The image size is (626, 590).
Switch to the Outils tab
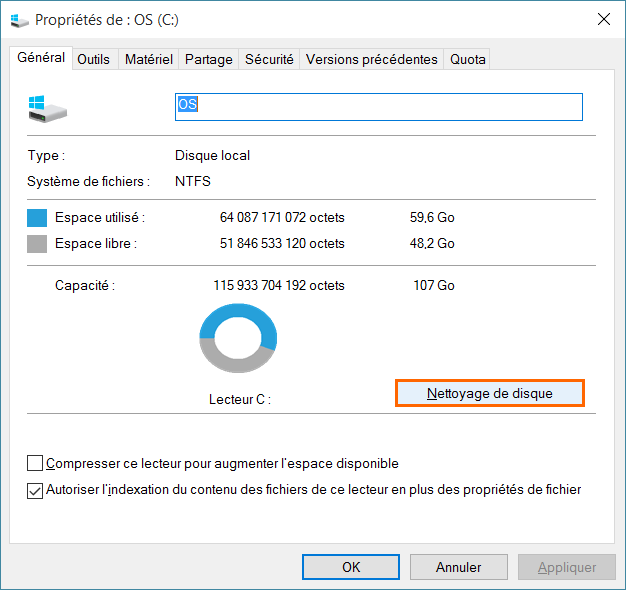[x=93, y=59]
